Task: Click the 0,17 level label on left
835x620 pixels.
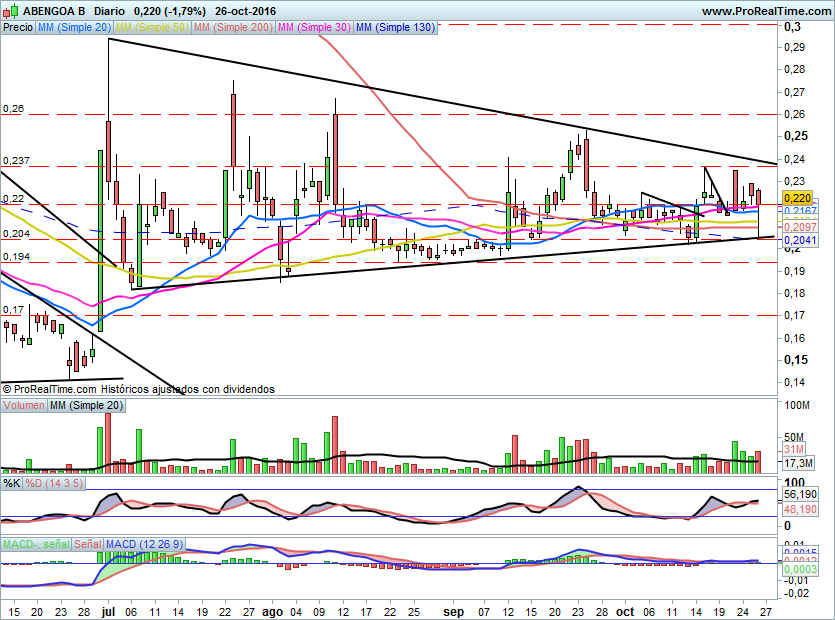Action: click(13, 309)
